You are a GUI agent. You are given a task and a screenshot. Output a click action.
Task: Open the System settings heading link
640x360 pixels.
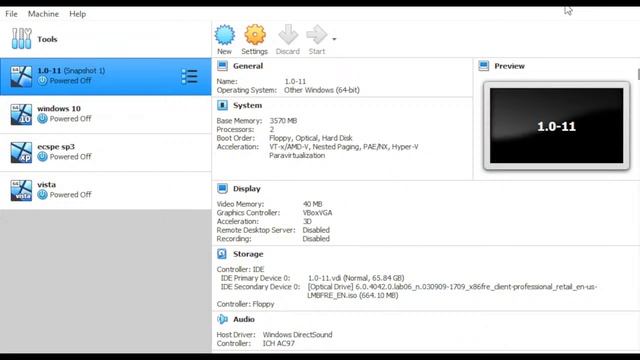click(x=247, y=105)
